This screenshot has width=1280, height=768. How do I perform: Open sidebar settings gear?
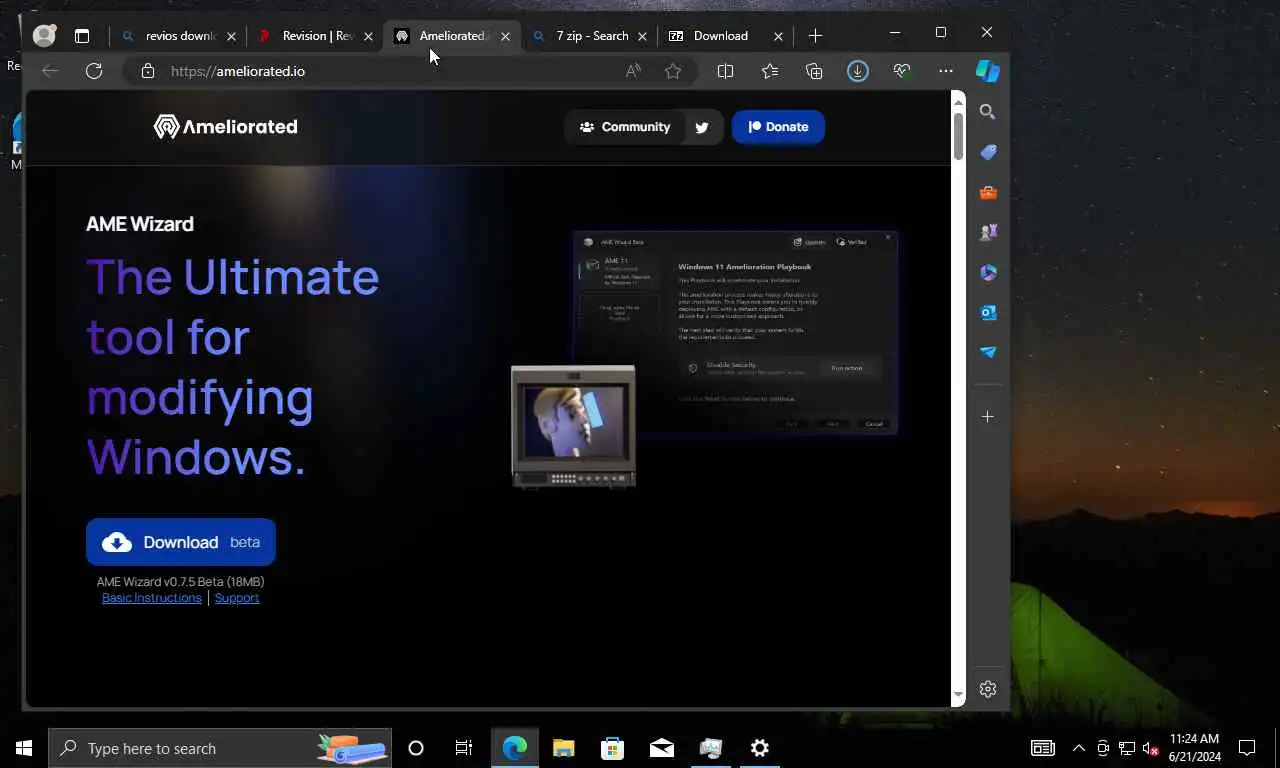(988, 689)
